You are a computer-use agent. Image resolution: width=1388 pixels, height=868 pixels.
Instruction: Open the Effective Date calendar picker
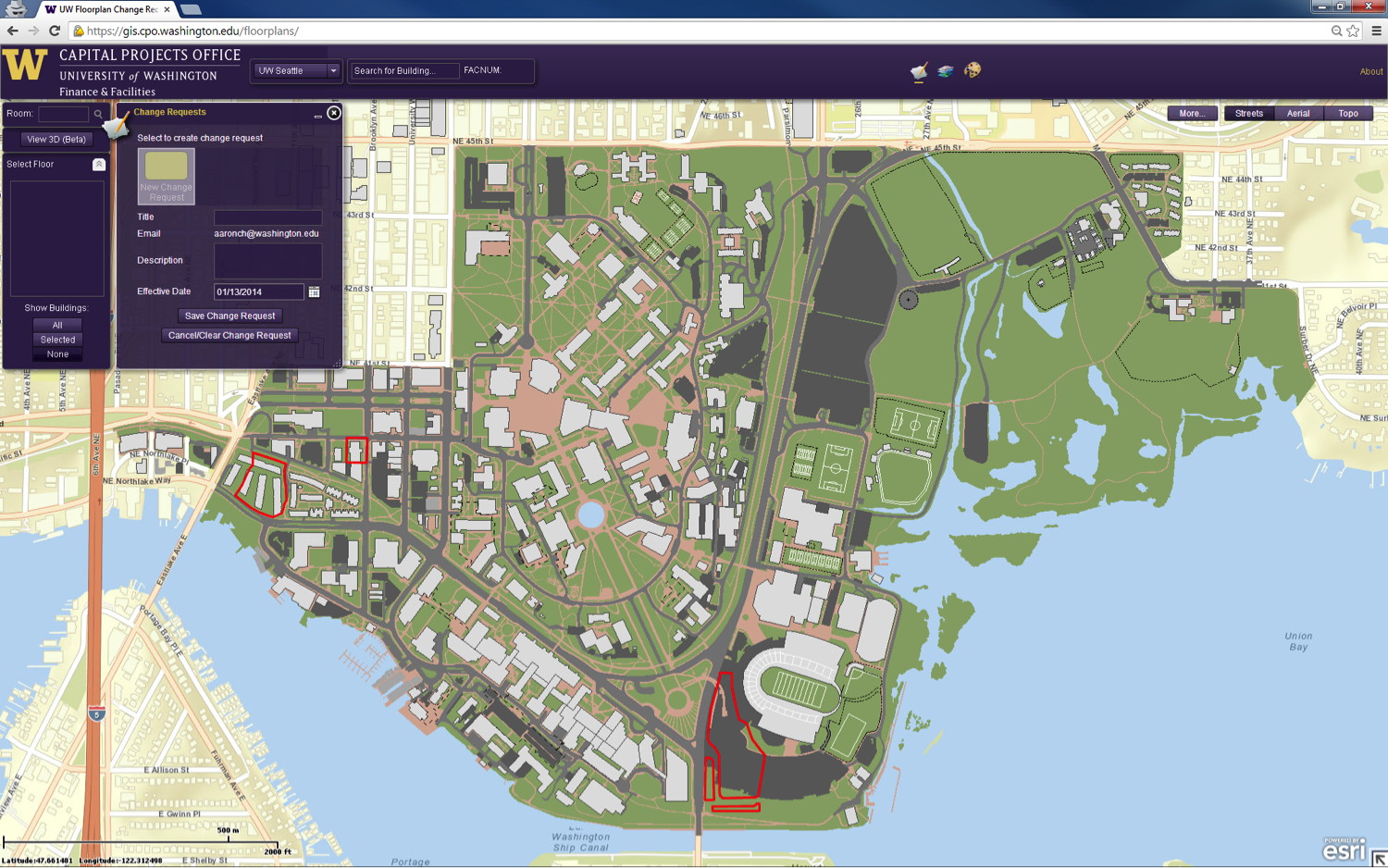pyautogui.click(x=315, y=291)
